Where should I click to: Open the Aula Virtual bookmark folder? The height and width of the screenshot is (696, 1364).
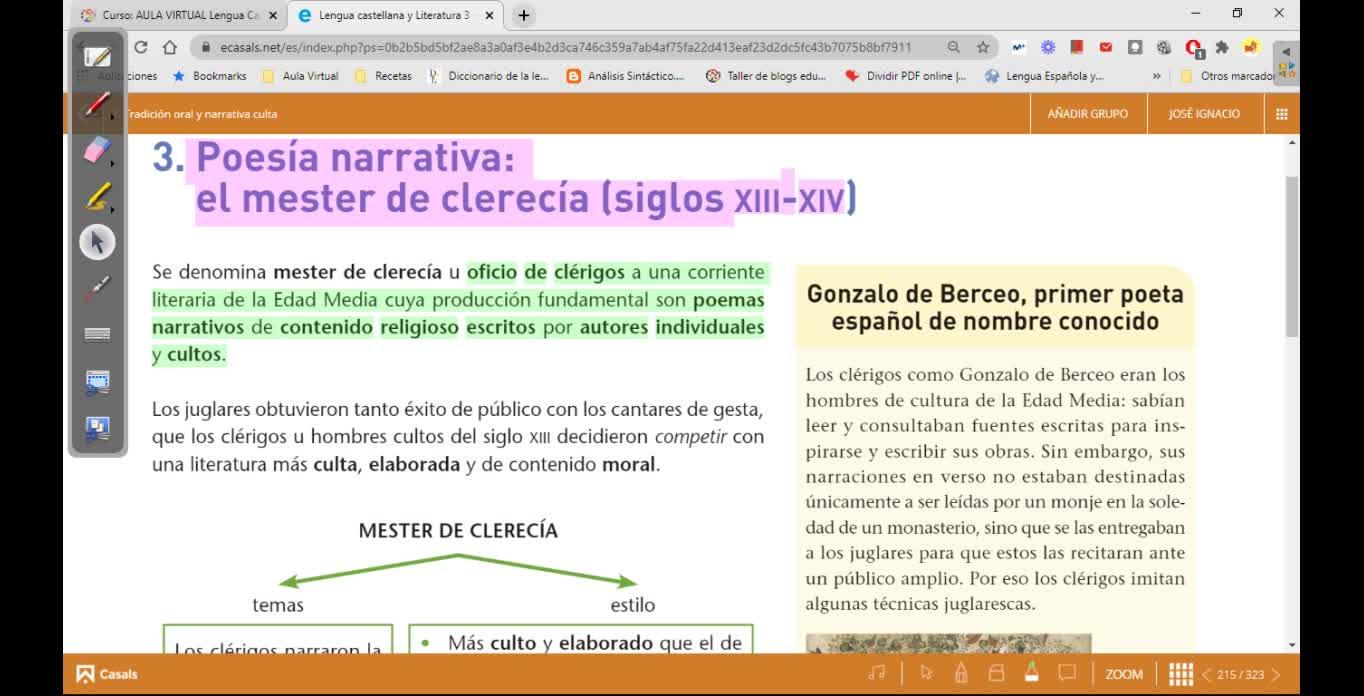click(x=300, y=76)
